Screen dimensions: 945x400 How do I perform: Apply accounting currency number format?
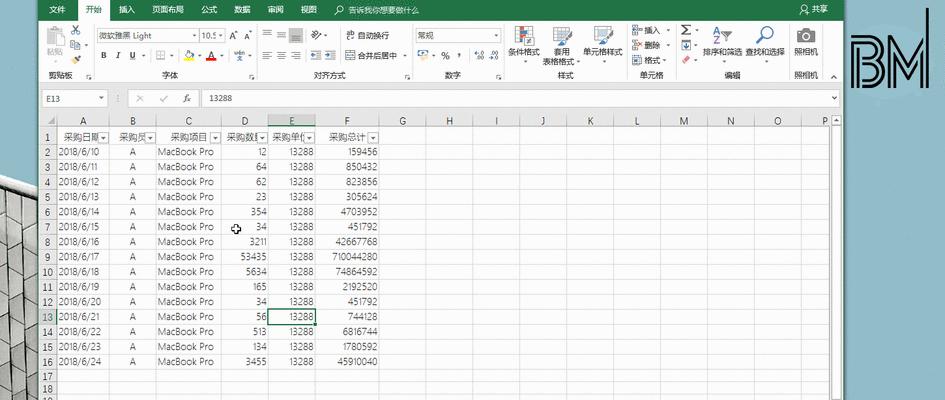tap(422, 55)
